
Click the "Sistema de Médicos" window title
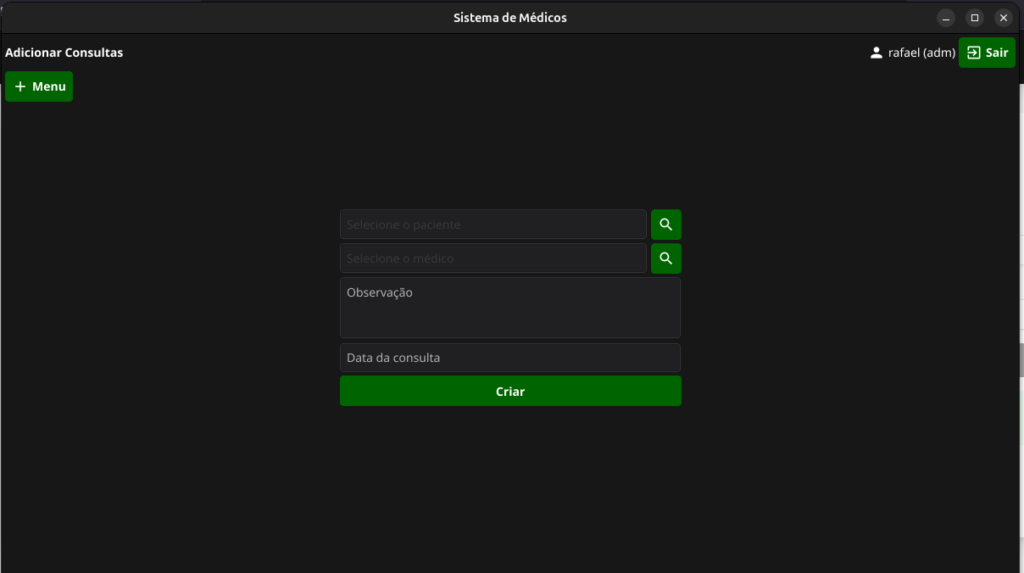point(510,18)
